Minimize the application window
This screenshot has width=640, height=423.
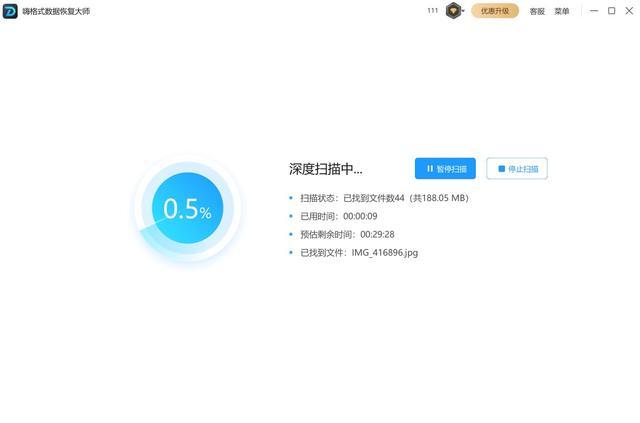(x=593, y=11)
